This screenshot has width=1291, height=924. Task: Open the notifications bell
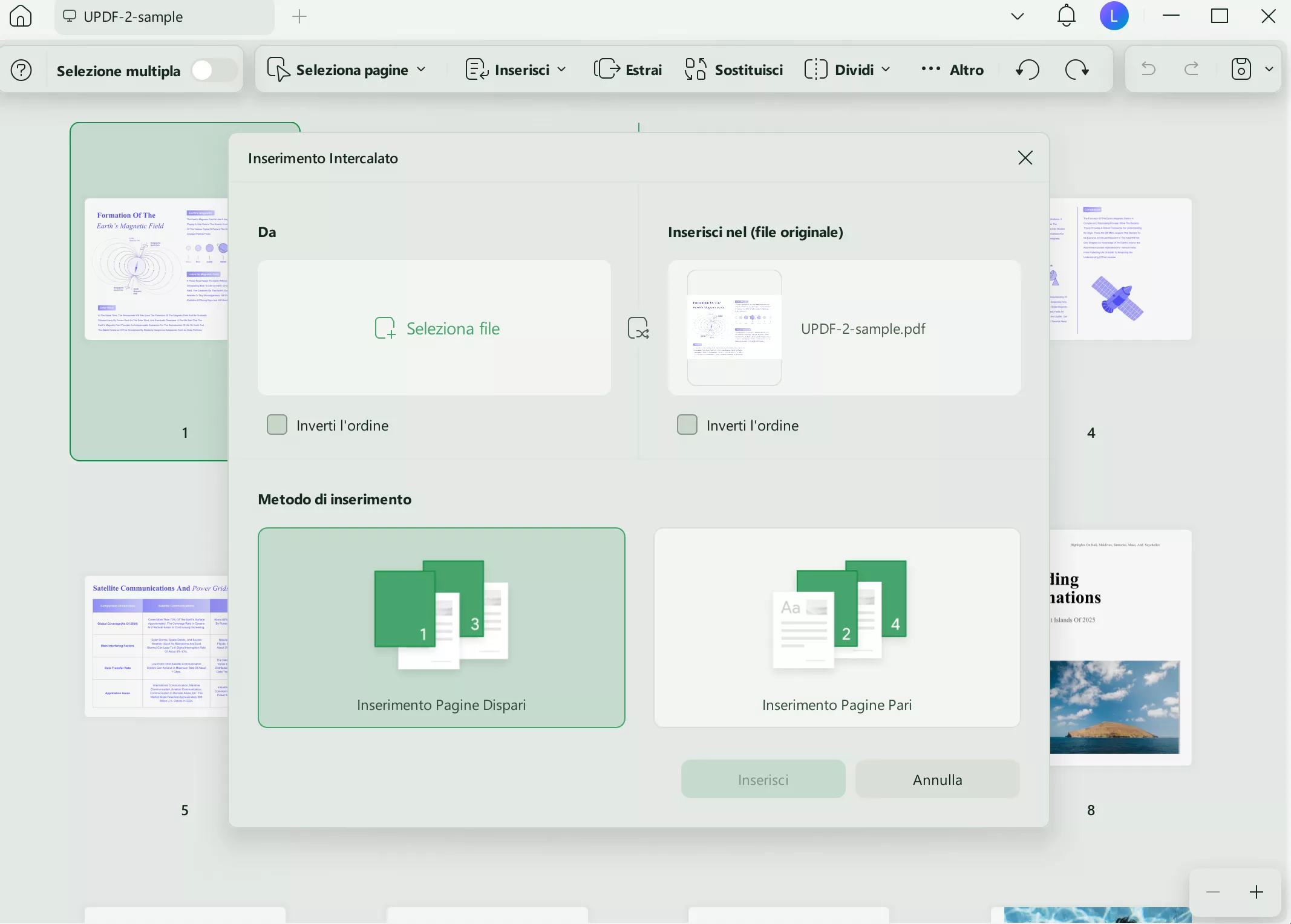[1066, 16]
